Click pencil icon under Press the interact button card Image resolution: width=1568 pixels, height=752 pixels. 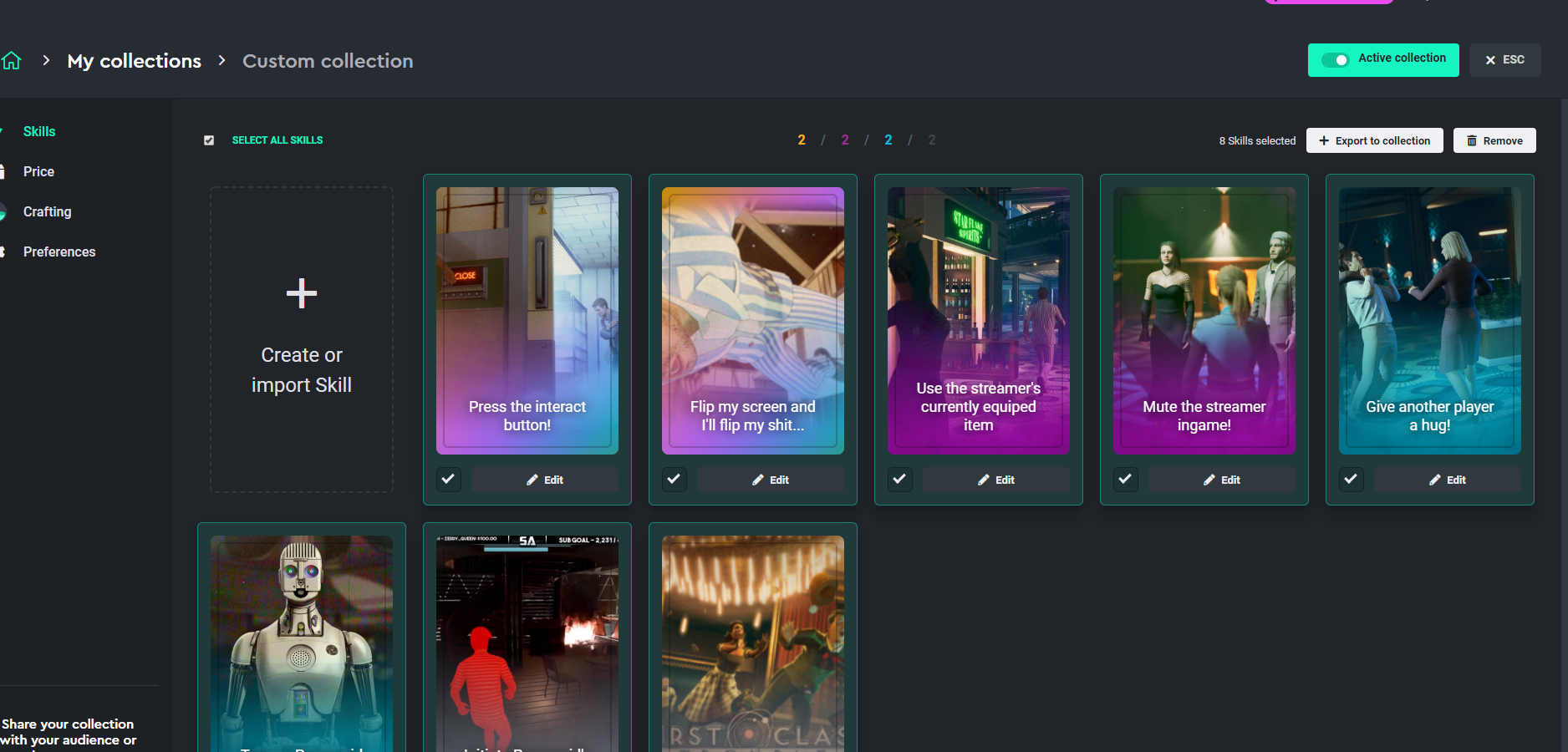532,480
